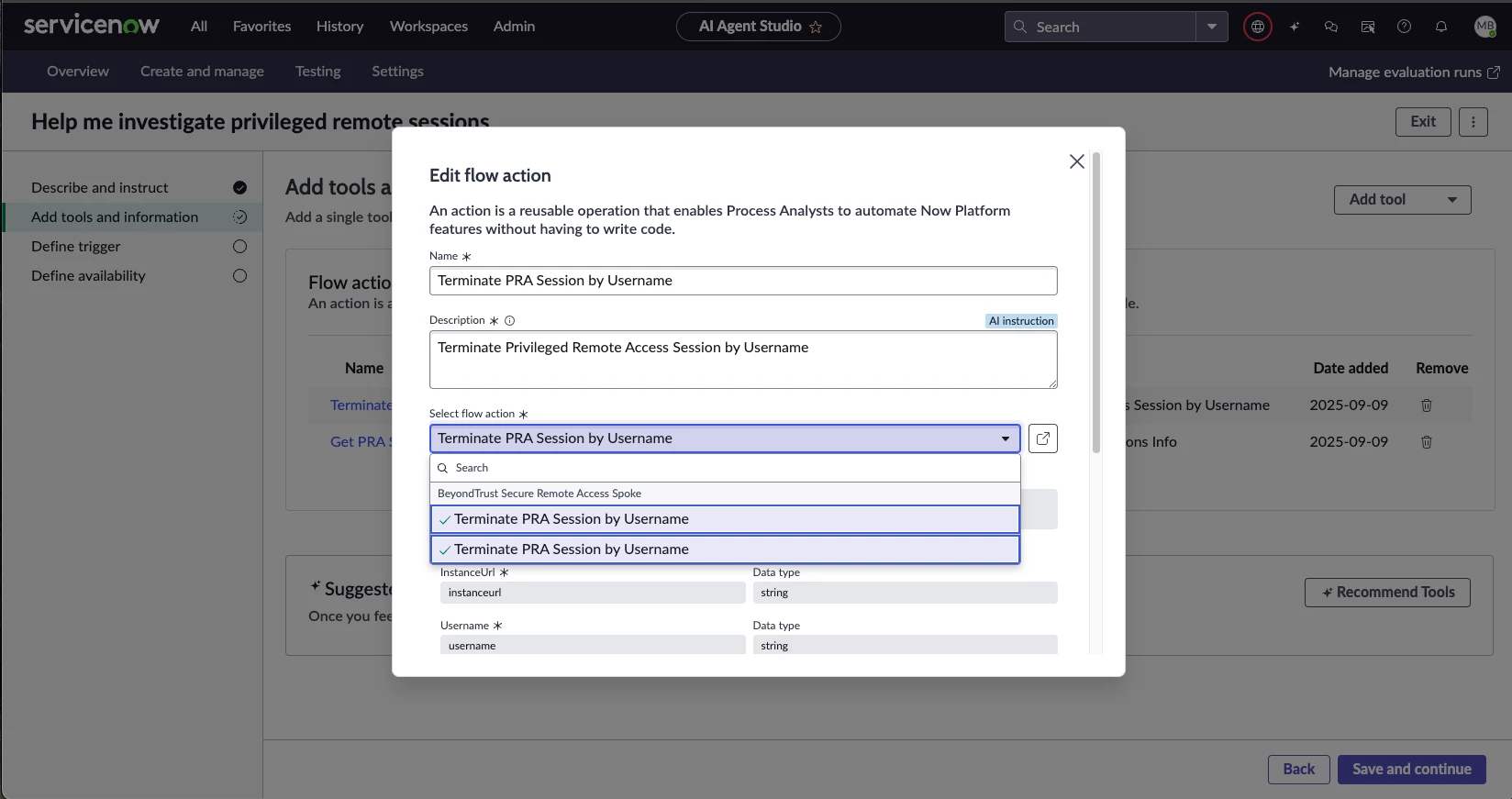Click the ServiceNow logo

pos(91,26)
